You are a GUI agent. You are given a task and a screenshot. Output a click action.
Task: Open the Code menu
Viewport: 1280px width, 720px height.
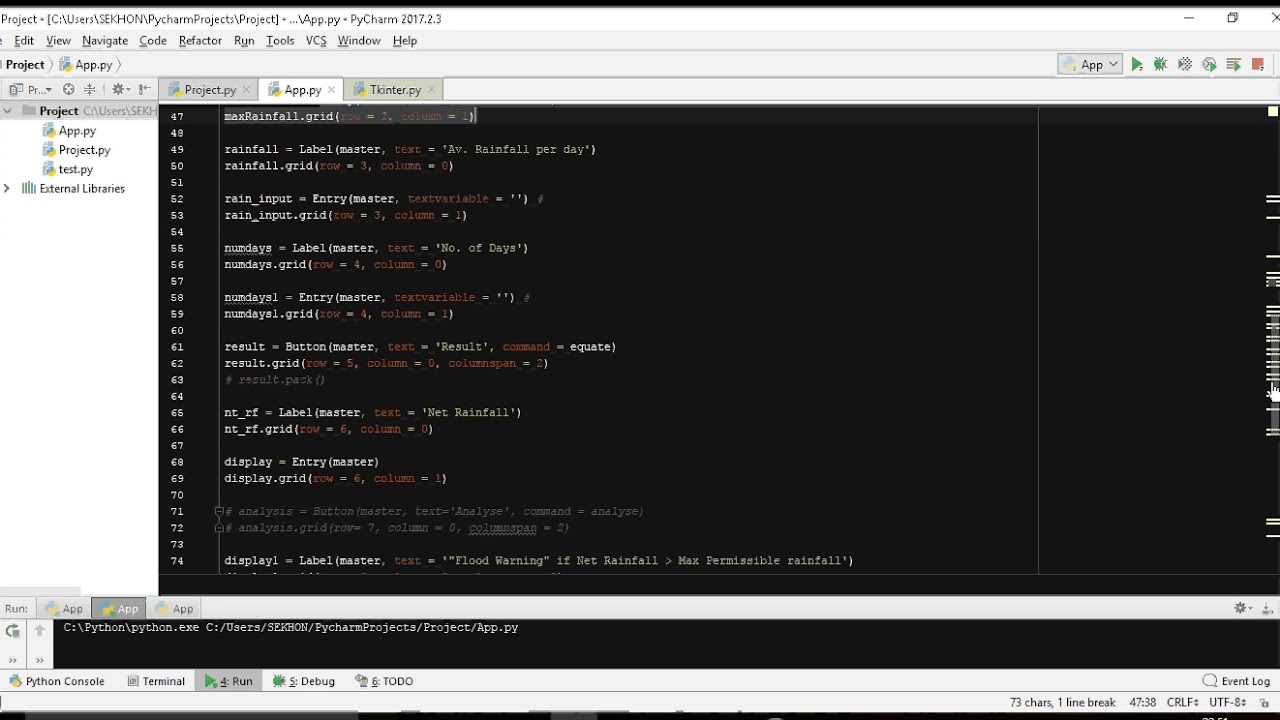click(153, 41)
